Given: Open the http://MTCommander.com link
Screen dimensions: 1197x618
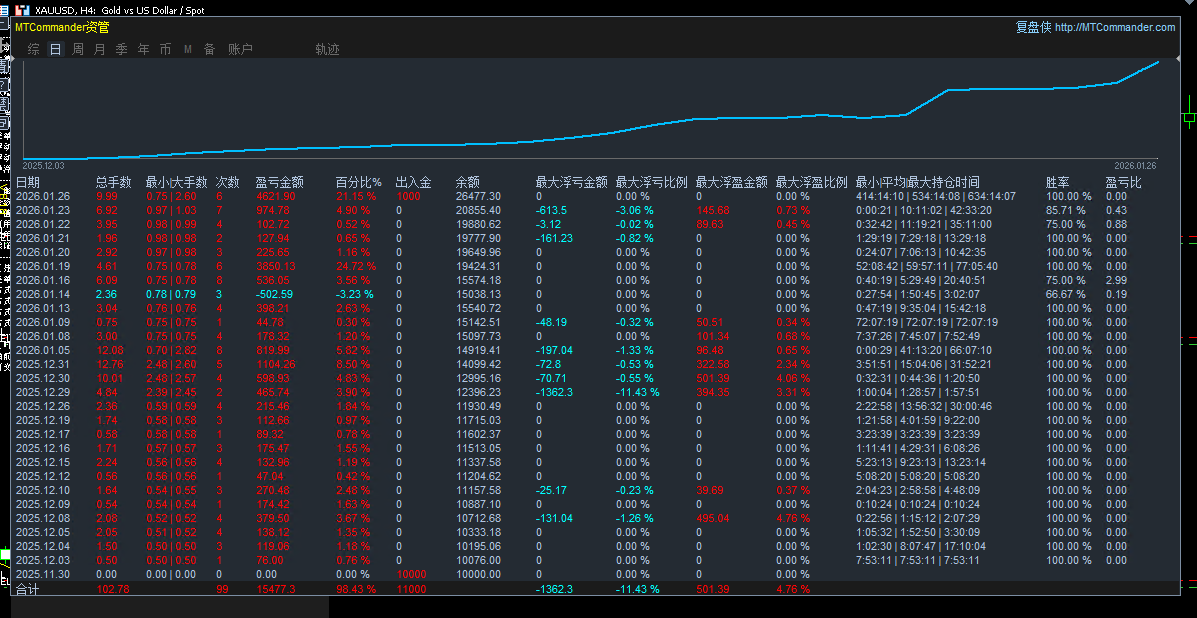Looking at the screenshot, I should click(x=1115, y=27).
